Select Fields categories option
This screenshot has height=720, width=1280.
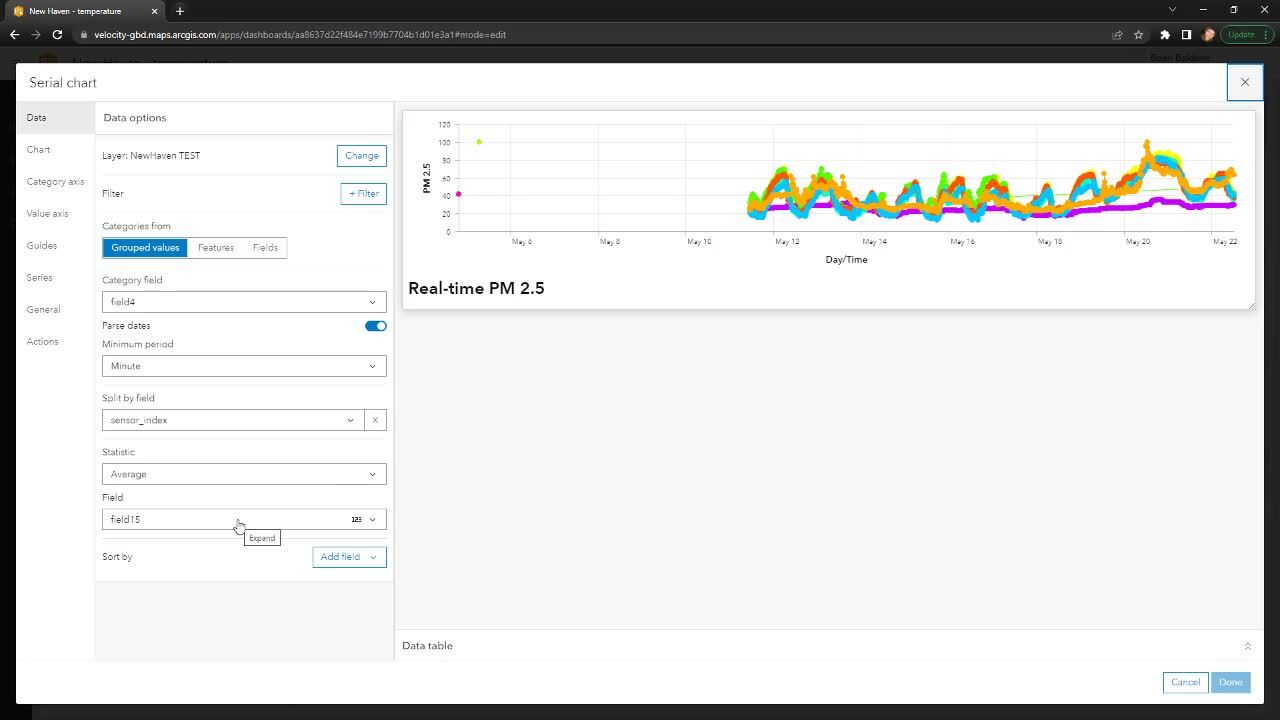(x=265, y=248)
